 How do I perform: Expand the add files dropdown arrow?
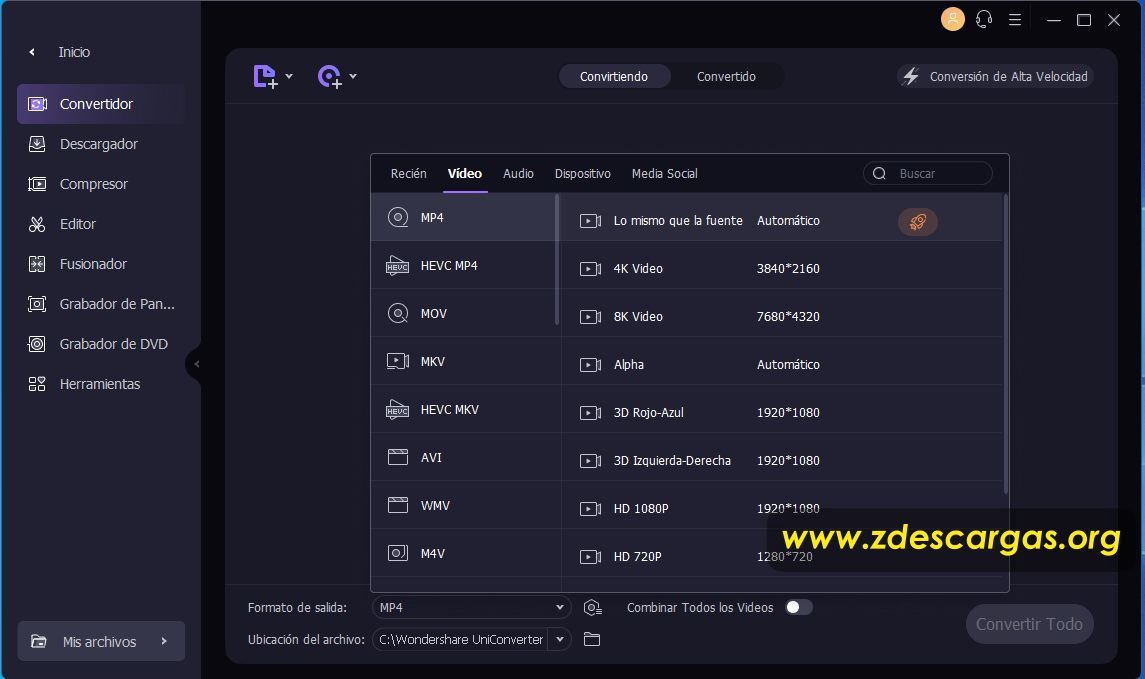point(289,76)
